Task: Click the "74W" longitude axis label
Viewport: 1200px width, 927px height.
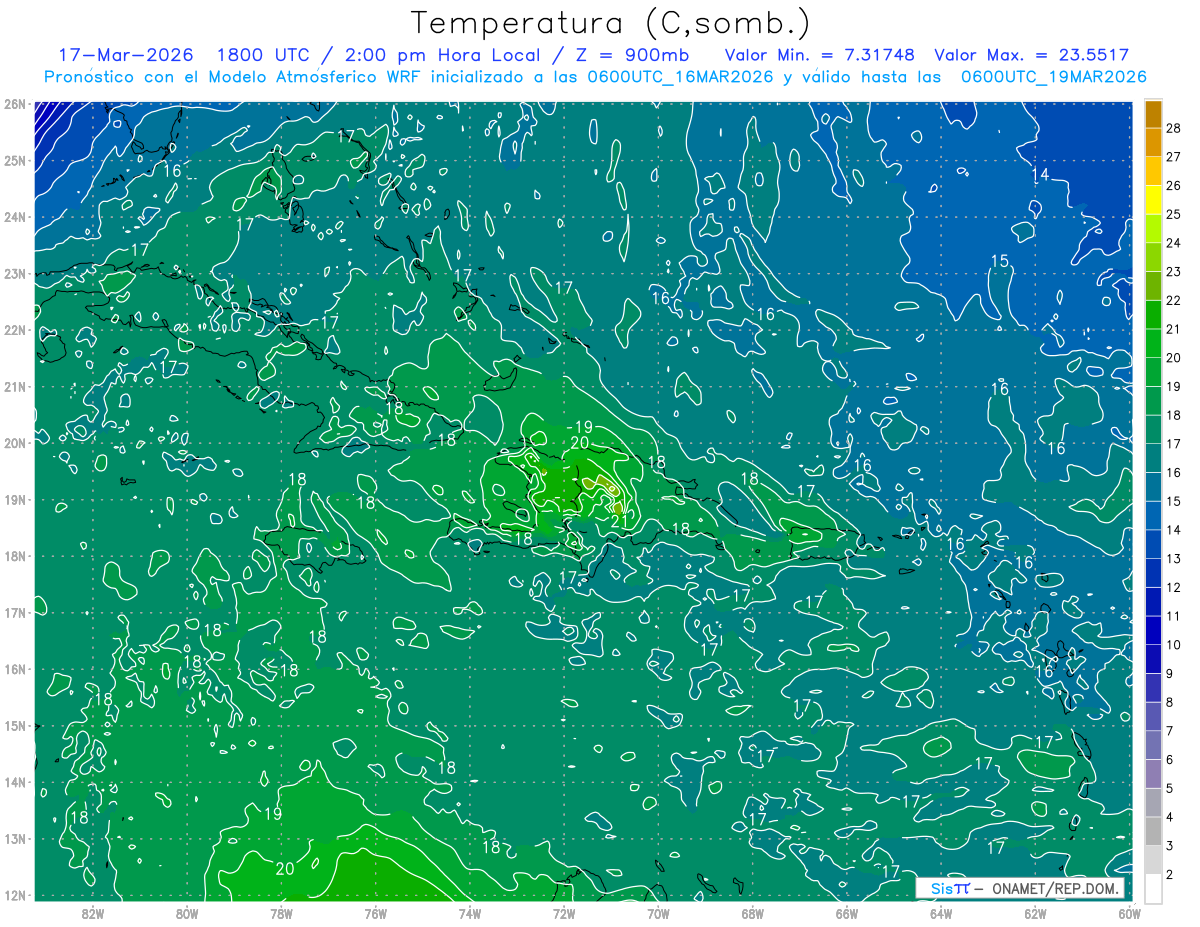Action: point(470,913)
